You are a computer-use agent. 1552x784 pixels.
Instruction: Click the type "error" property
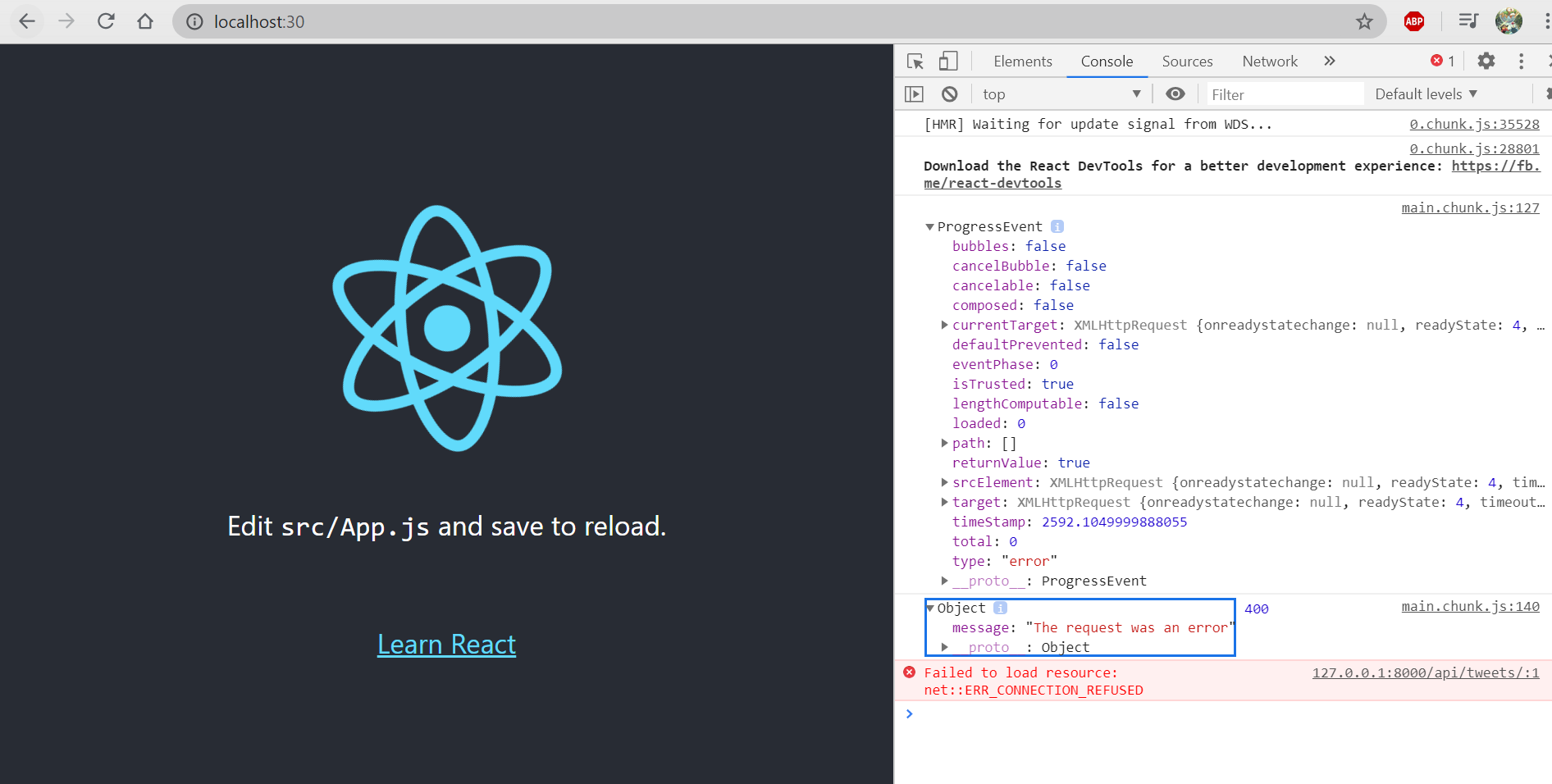1004,561
